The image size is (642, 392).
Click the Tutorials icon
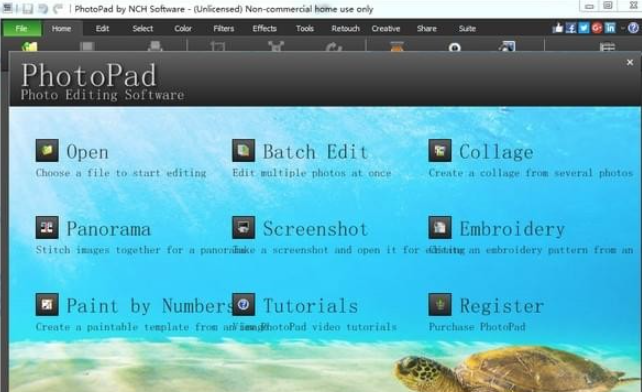click(x=244, y=304)
